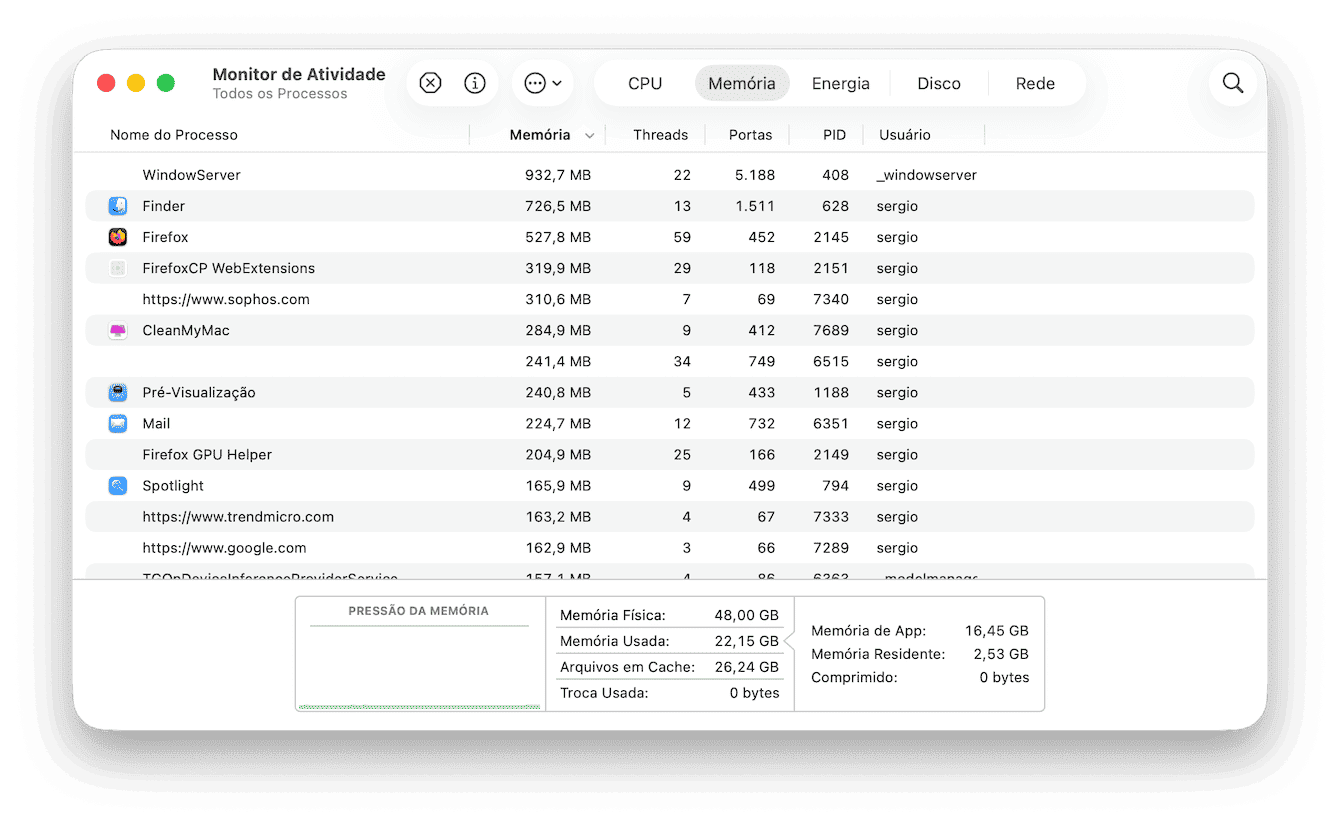Sort by Portas column header
Screen dimensions: 1340x826
(750, 135)
